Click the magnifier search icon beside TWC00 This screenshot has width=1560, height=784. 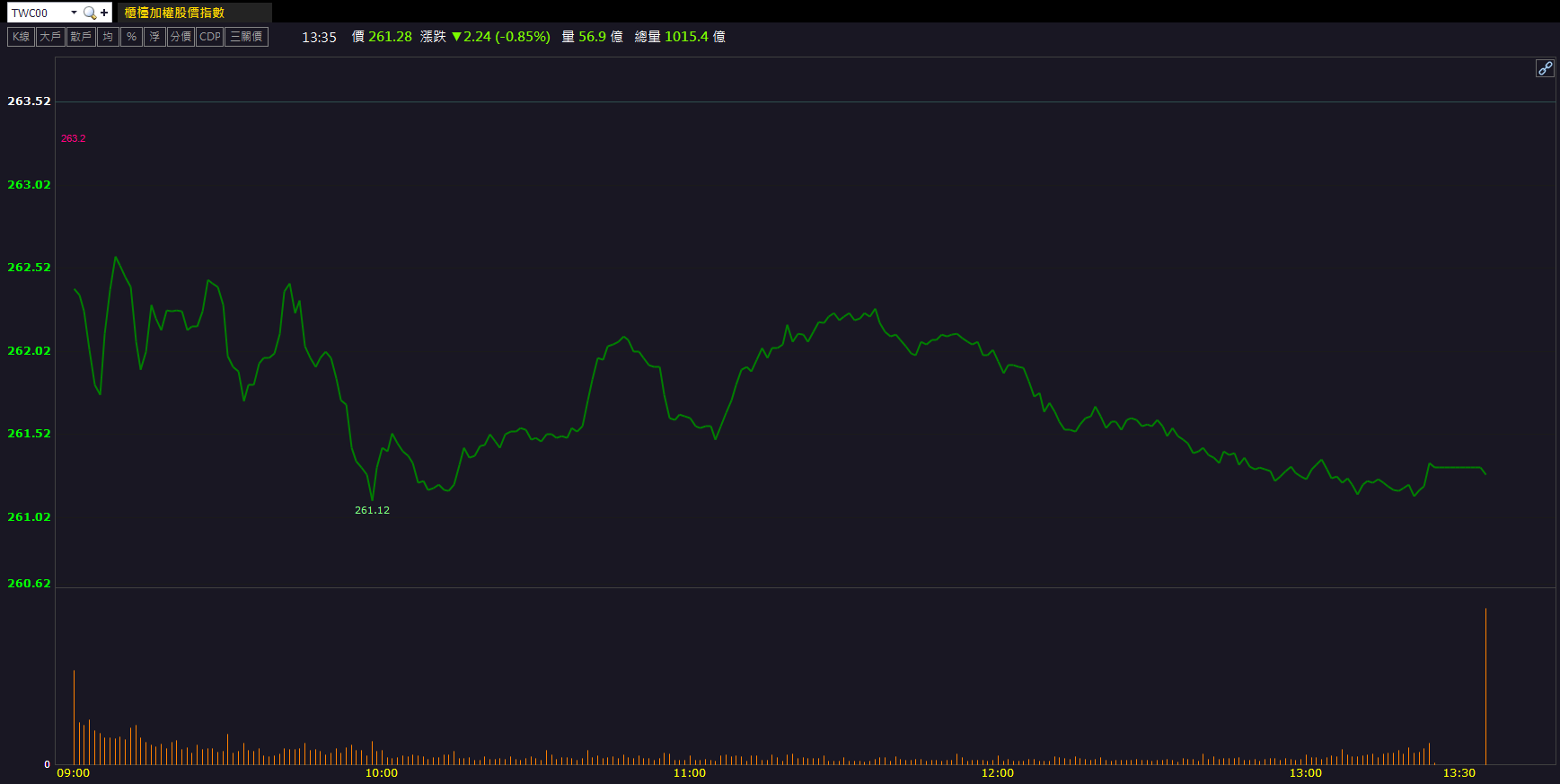pyautogui.click(x=89, y=13)
